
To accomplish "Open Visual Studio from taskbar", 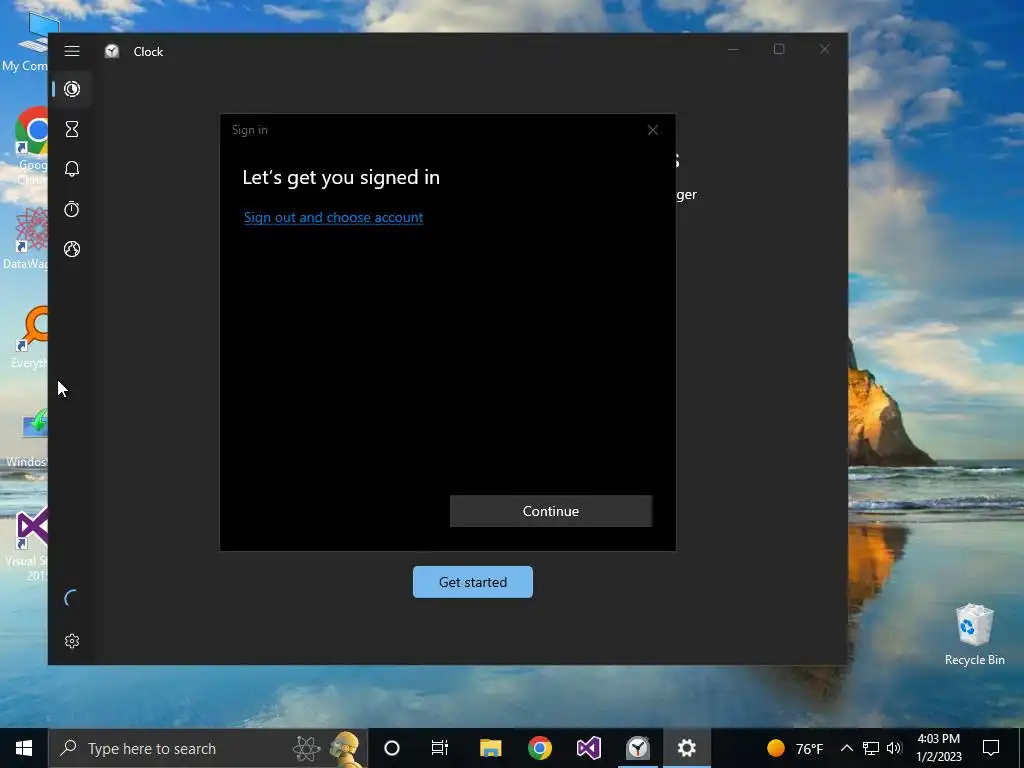I will pos(588,748).
